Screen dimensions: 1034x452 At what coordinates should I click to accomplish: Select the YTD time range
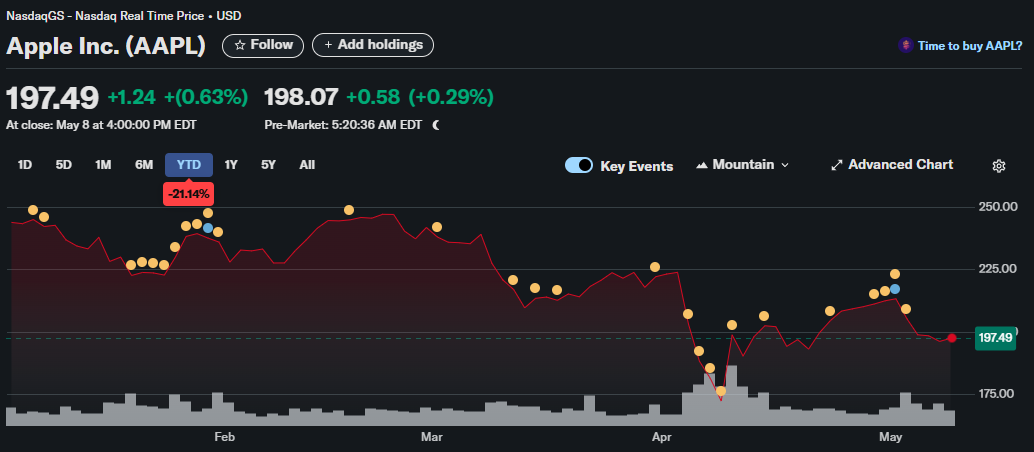(x=189, y=165)
